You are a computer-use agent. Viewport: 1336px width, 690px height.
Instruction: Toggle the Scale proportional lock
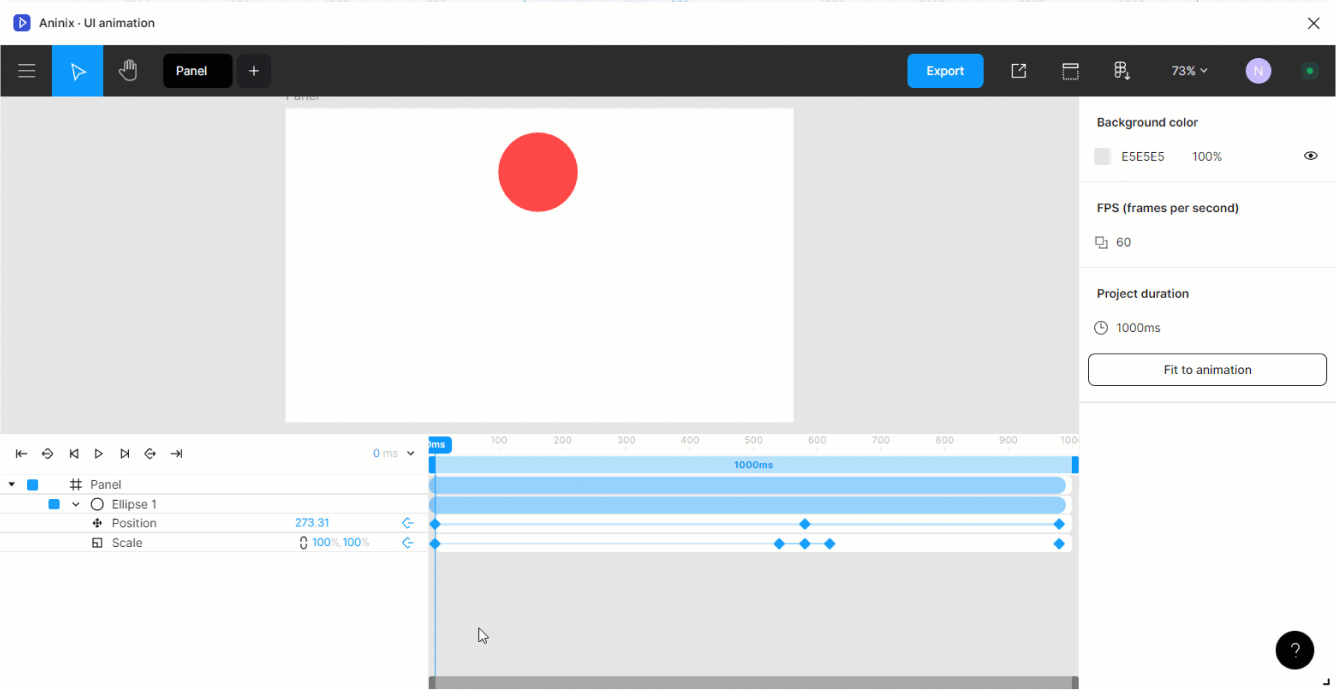coord(303,542)
